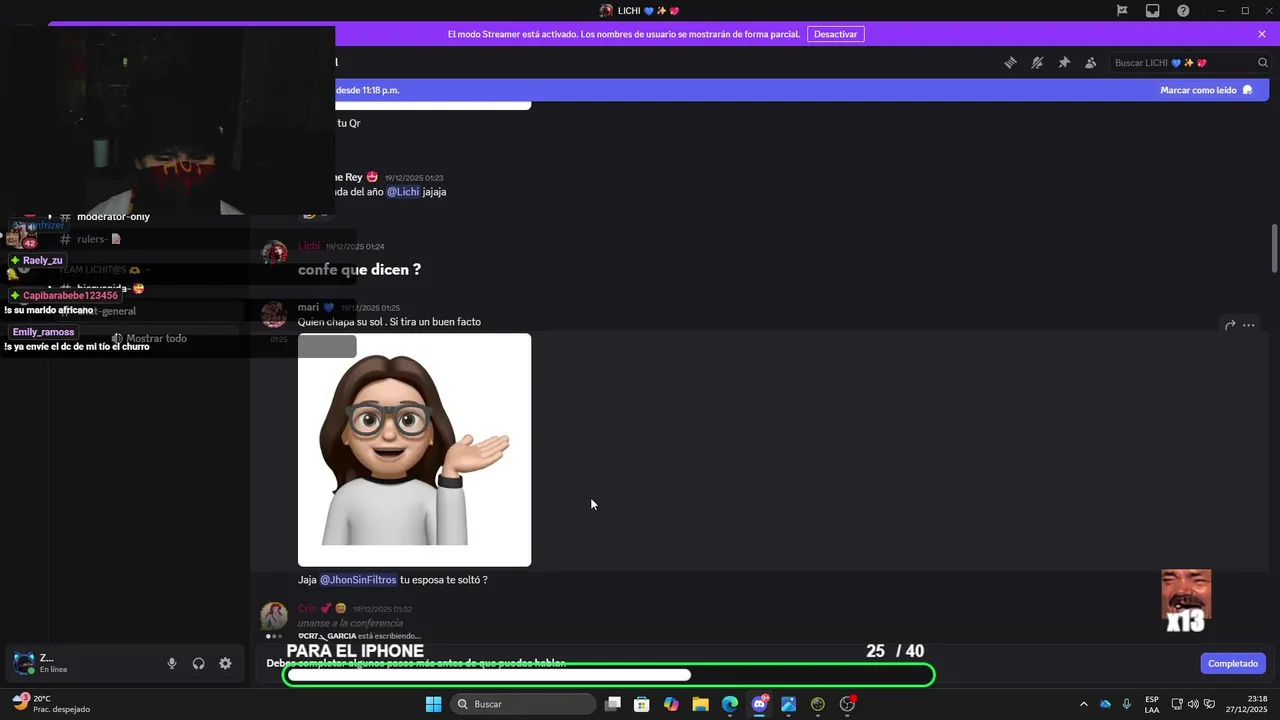Toggle the headphones deafen icon
Viewport: 1280px width, 720px height.
tap(199, 663)
